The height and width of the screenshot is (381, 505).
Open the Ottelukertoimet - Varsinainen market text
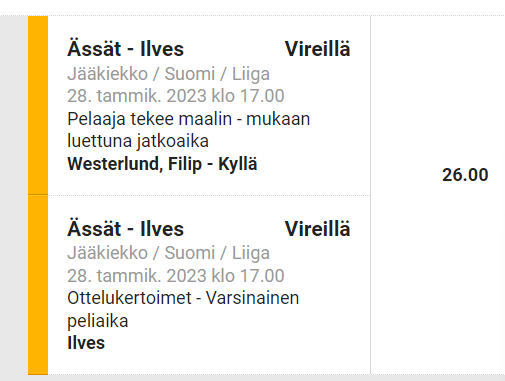click(183, 298)
